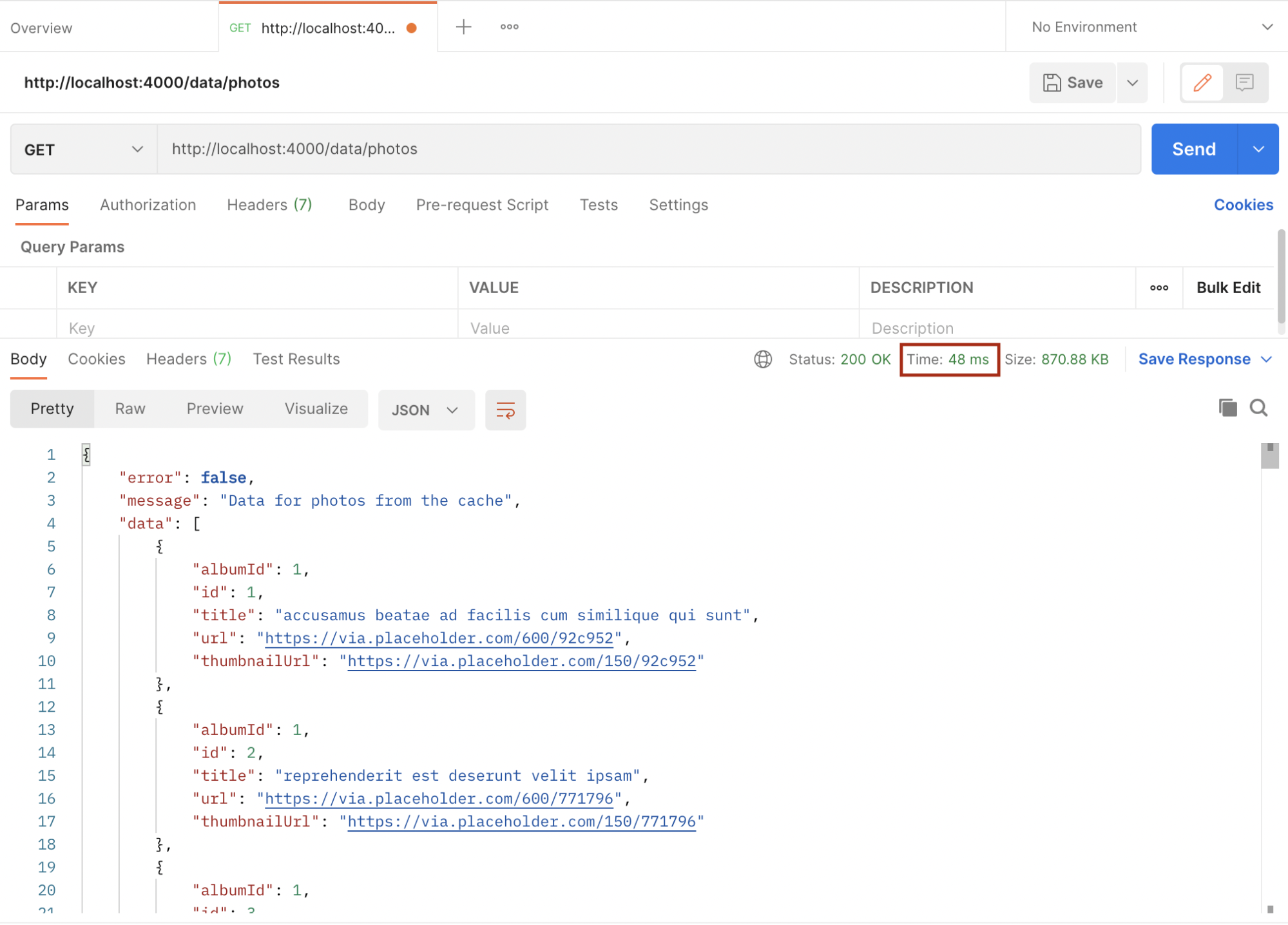Switch response view to Visualize

pos(315,408)
